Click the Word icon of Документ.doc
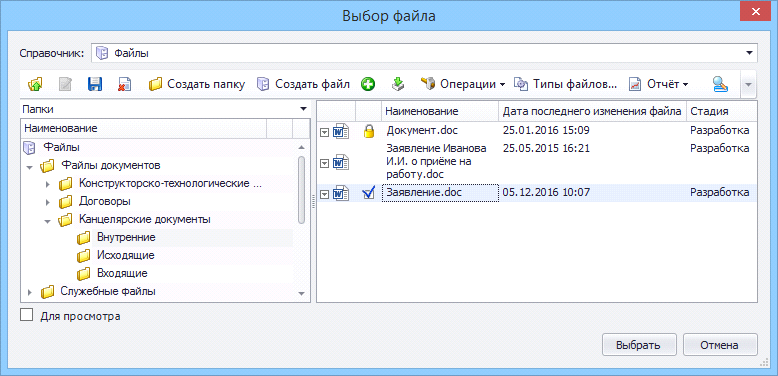Image resolution: width=778 pixels, height=376 pixels. 341,131
